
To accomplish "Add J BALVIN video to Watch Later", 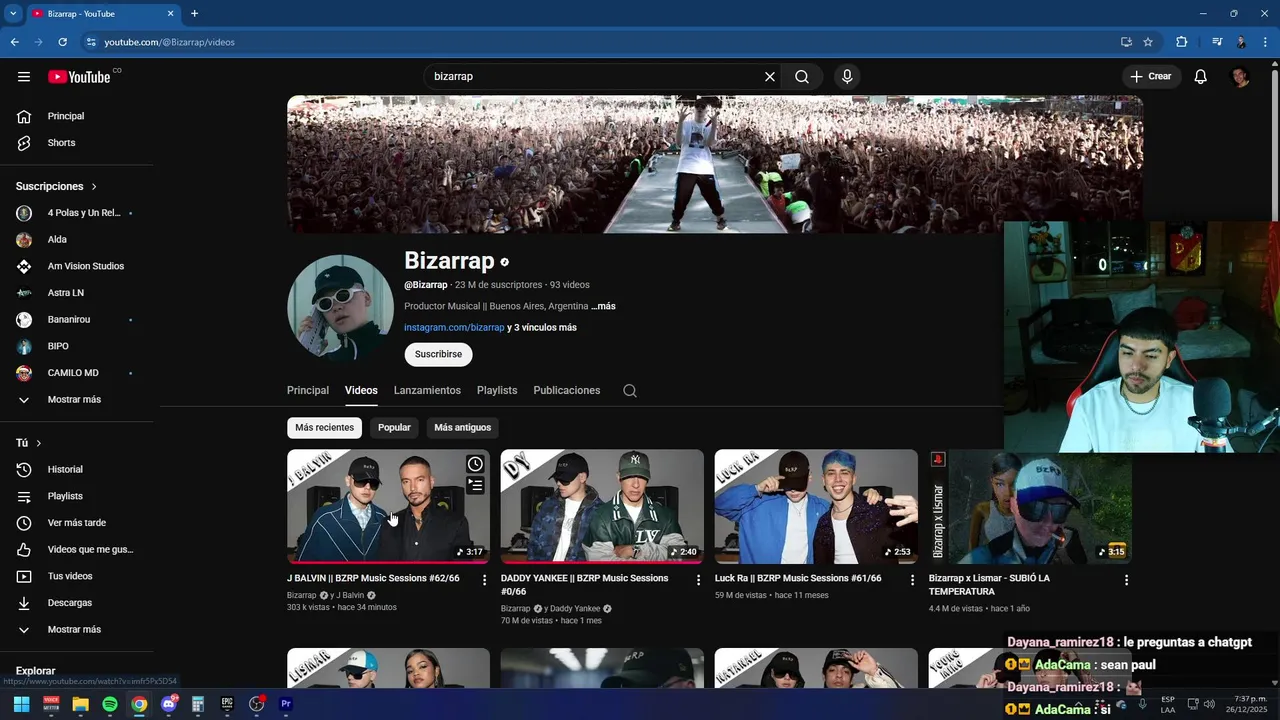I will 475,464.
